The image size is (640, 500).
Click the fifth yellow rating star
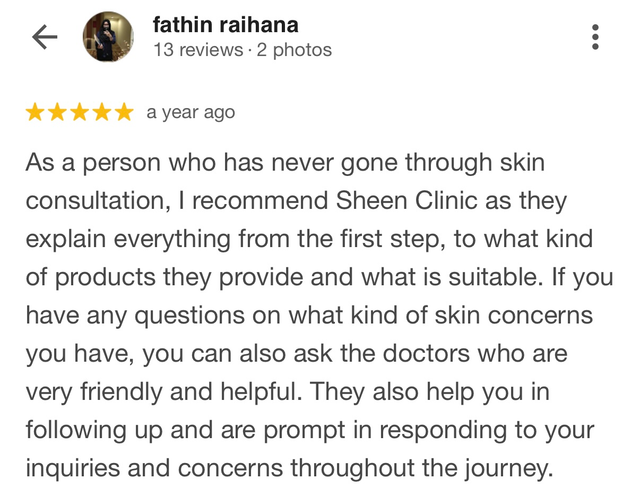pos(124,112)
